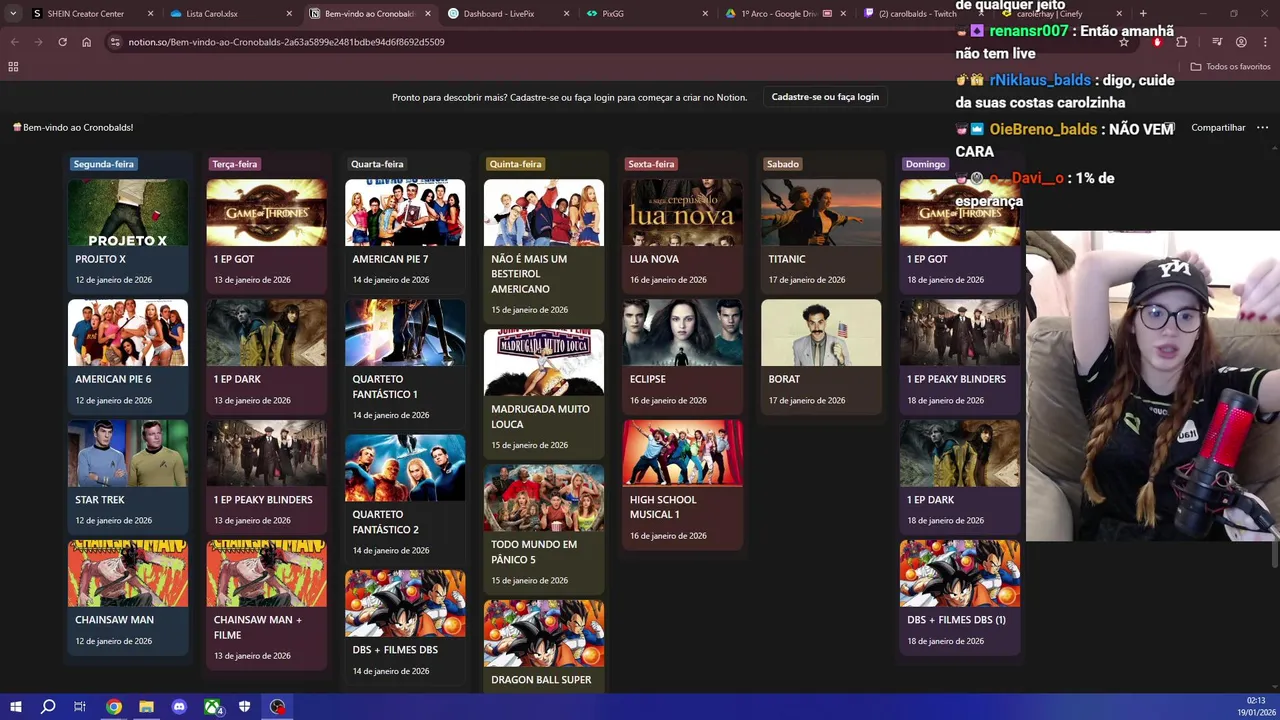Image resolution: width=1280 pixels, height=720 pixels.
Task: Close the Lista Carol.xlsx tab
Action: pyautogui.click(x=290, y=14)
